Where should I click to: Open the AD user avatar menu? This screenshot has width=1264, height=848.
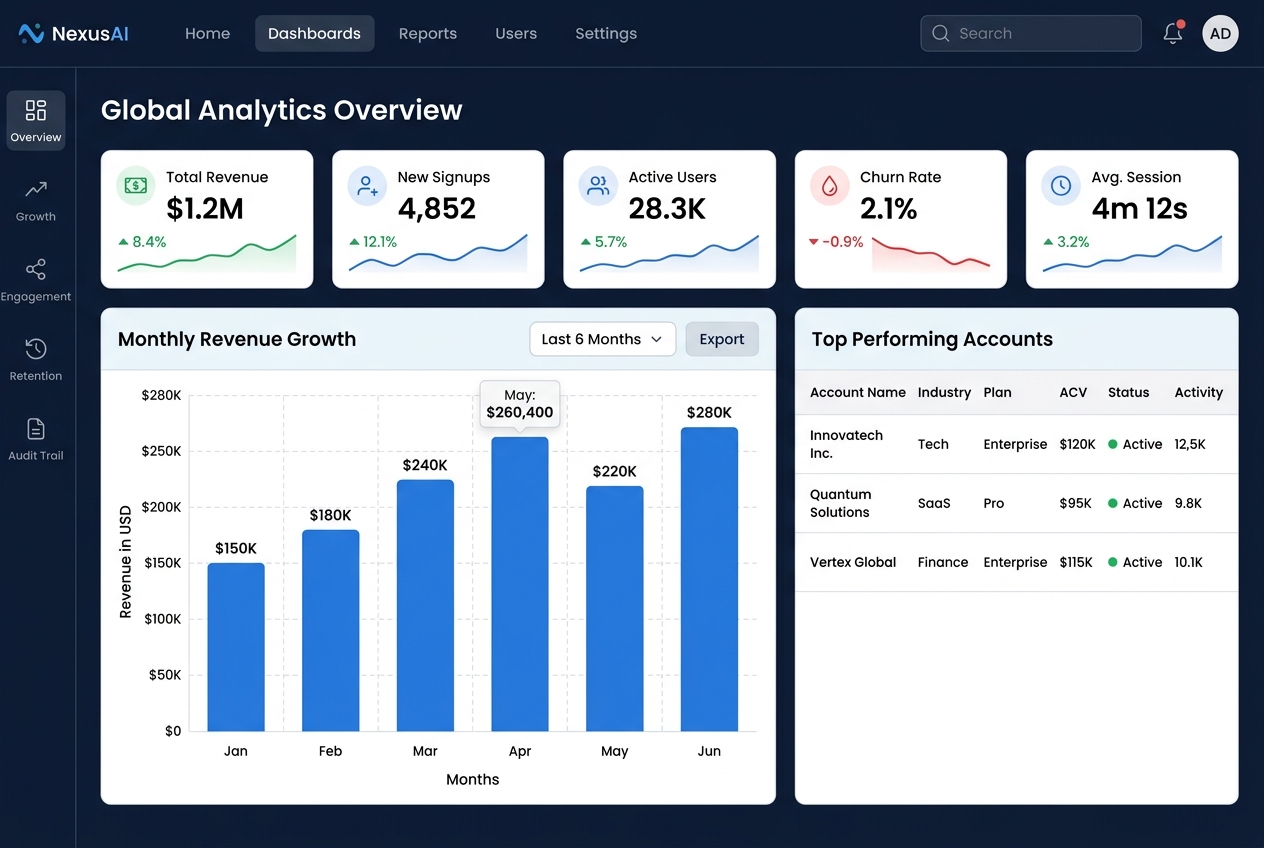coord(1220,33)
